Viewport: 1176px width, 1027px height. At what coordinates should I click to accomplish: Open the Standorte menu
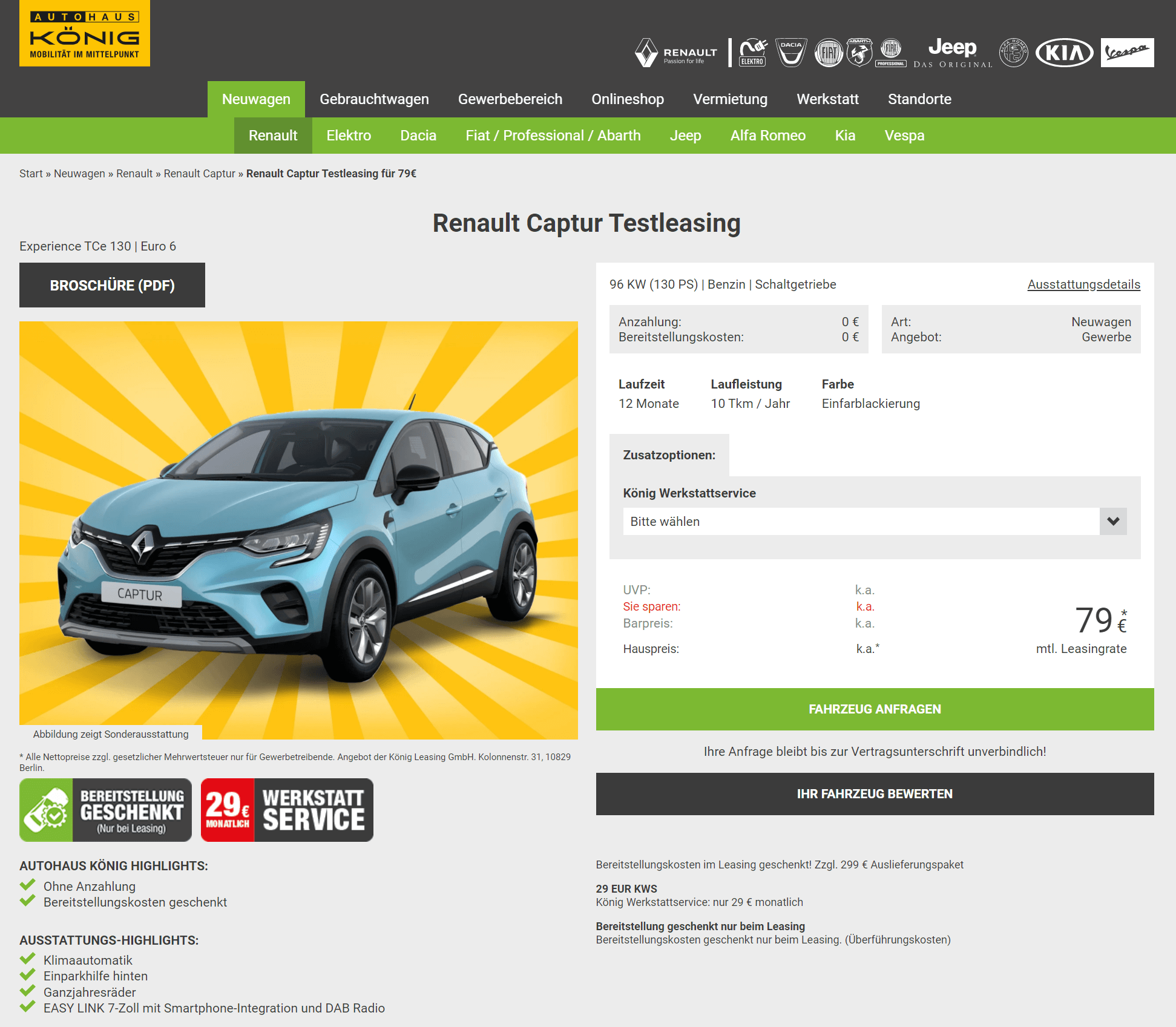pos(919,99)
